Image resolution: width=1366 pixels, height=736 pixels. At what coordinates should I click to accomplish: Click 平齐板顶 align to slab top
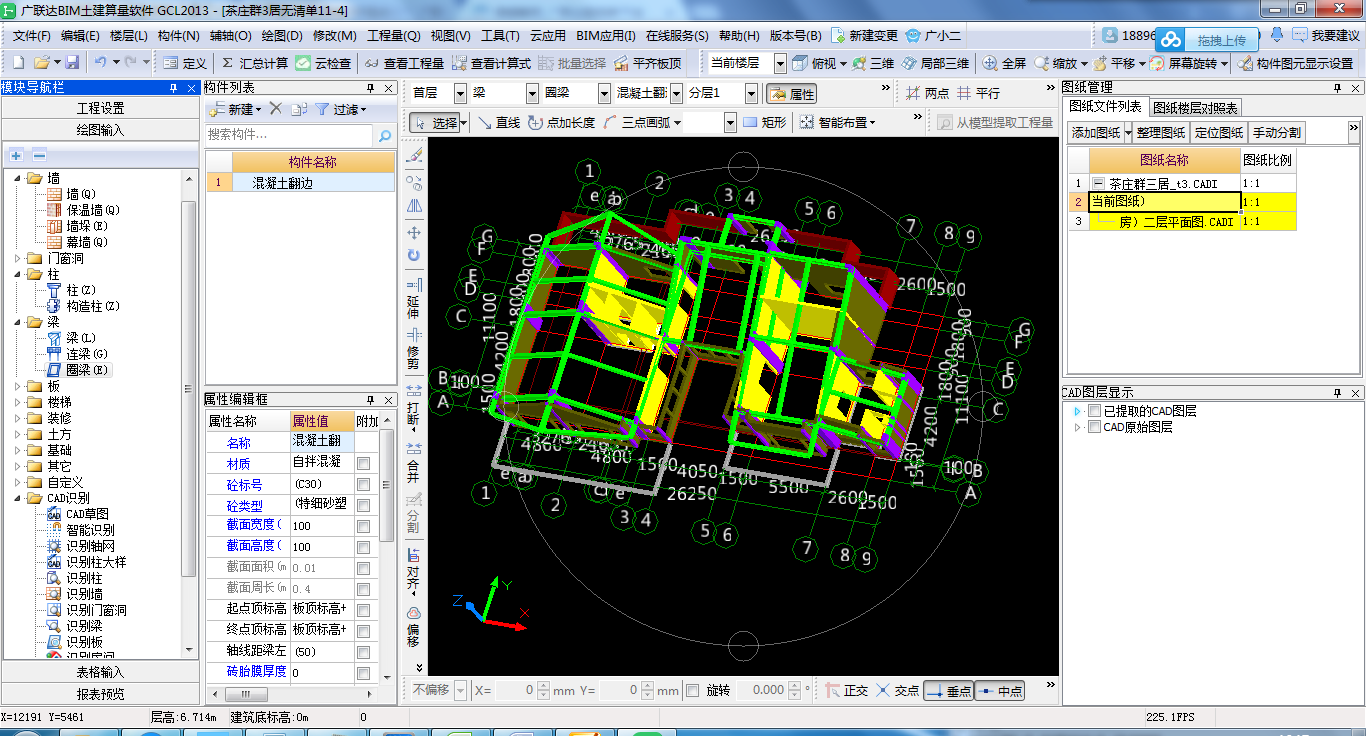(647, 63)
